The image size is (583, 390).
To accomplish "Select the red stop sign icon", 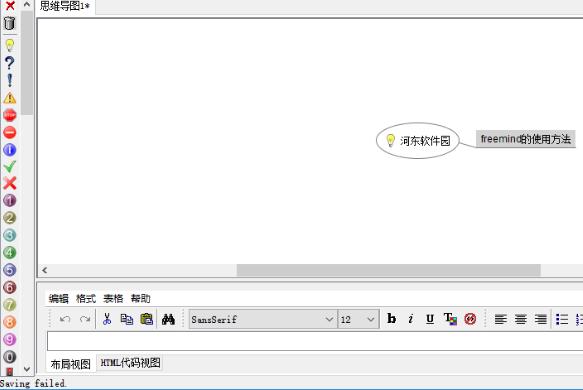I will (x=10, y=115).
